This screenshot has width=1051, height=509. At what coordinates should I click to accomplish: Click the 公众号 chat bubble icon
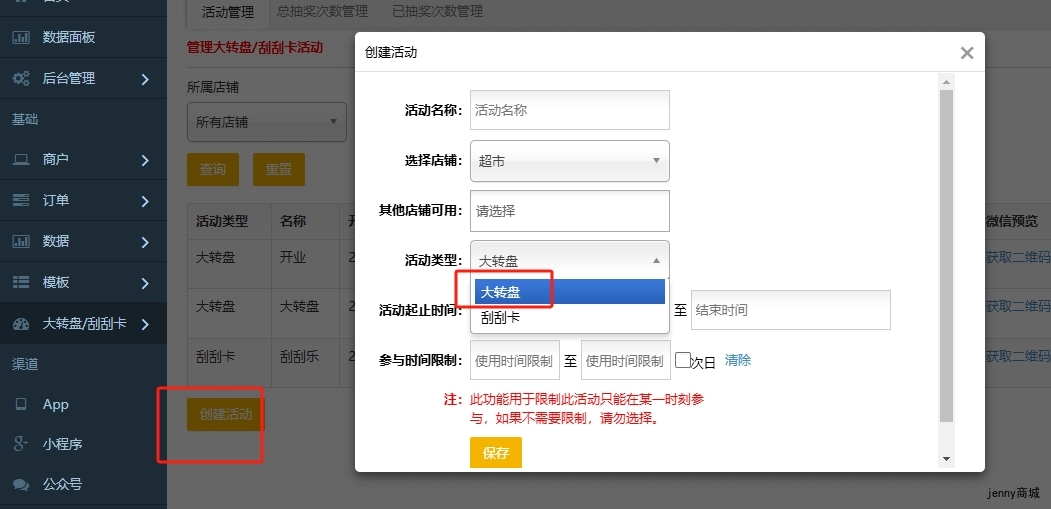(20, 485)
